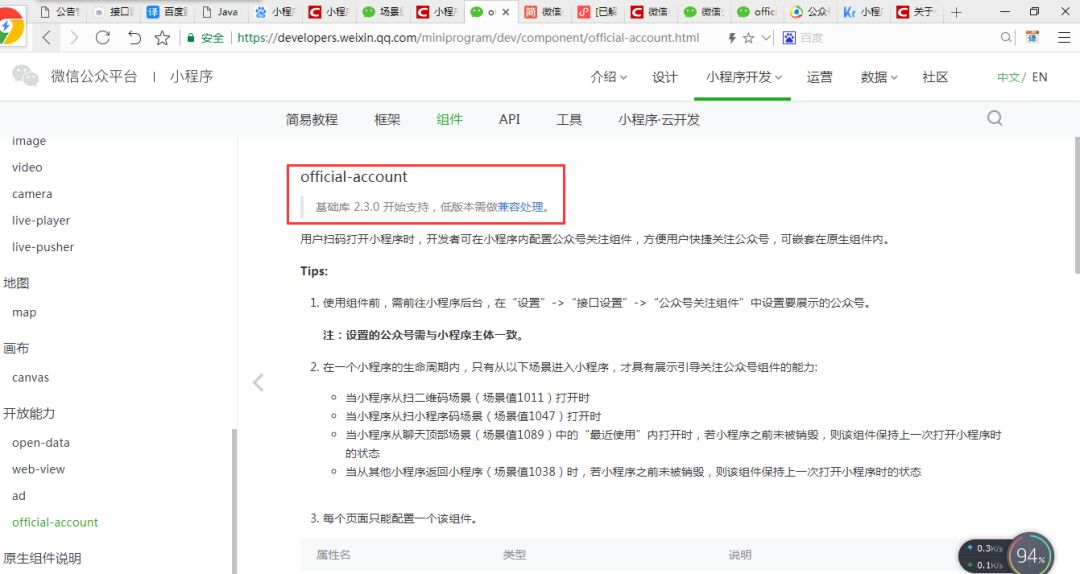This screenshot has width=1080, height=574.
Task: Switch to the Kr icon 小程 tab
Action: pyautogui.click(x=864, y=11)
